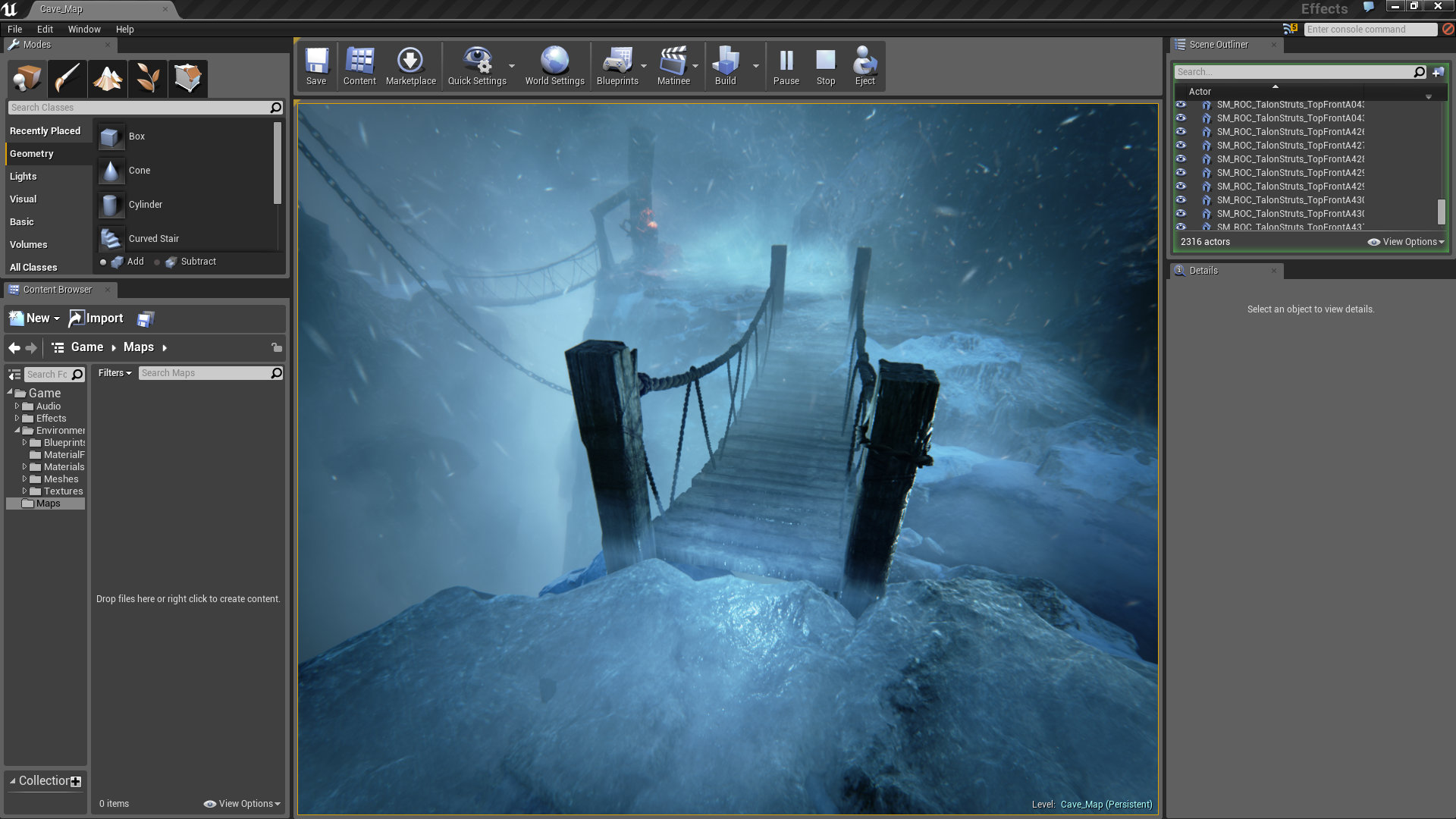Select the Paint mode brush icon
The height and width of the screenshot is (819, 1456).
(x=67, y=78)
